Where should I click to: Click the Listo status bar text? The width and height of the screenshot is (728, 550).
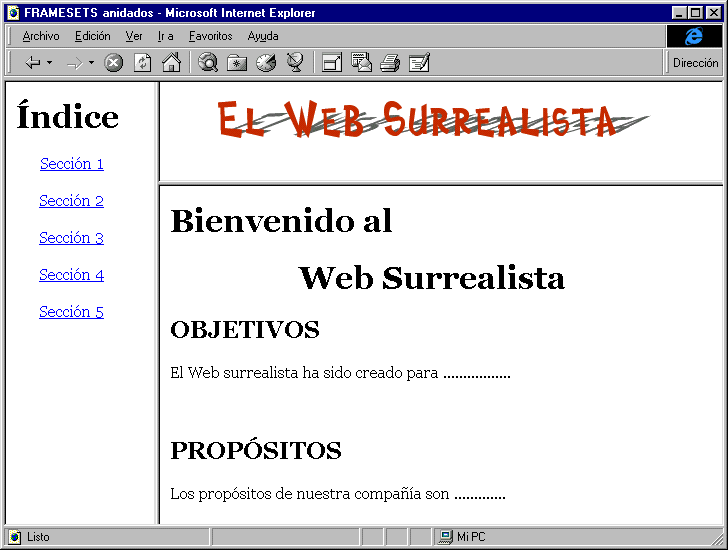38,537
